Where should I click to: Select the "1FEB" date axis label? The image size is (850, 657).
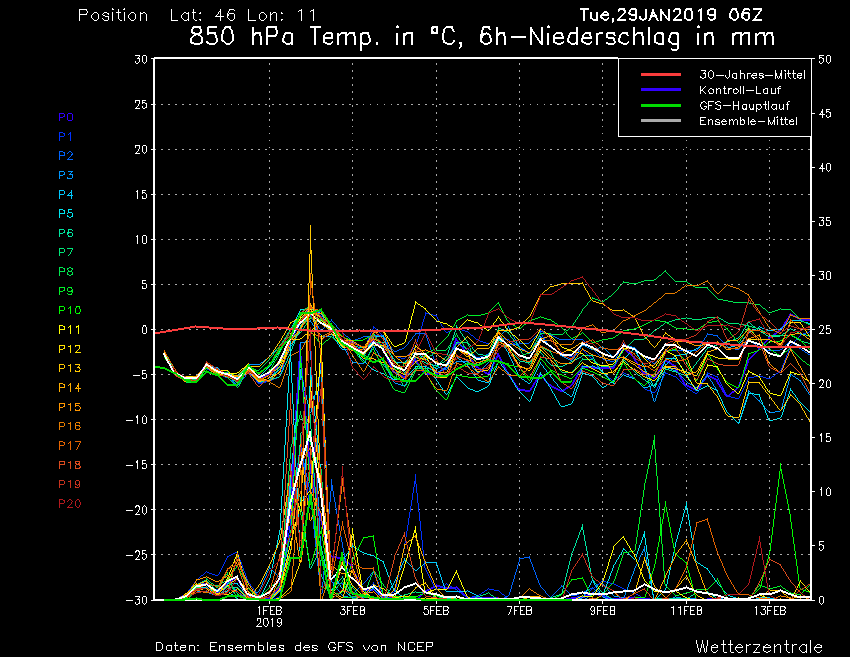[269, 611]
